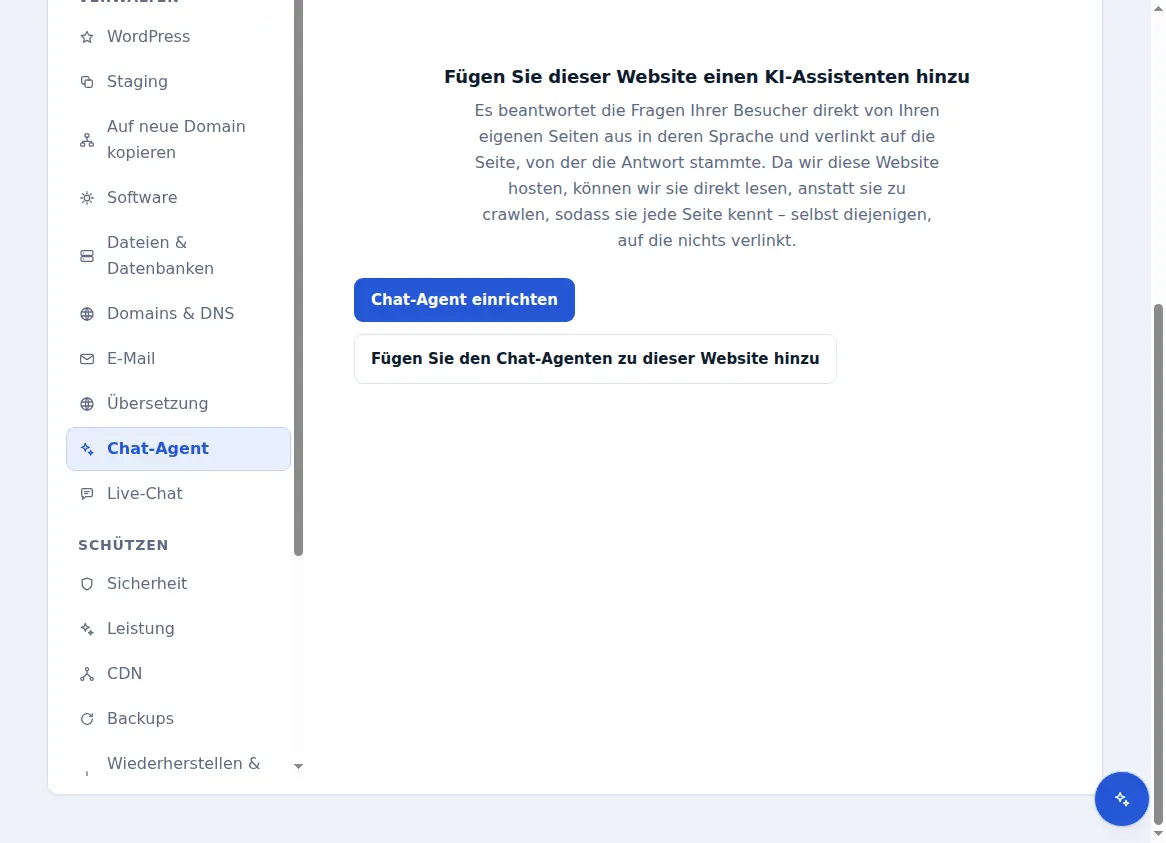The image size is (1166, 843).
Task: Select the Übersetzung menu item
Action: coord(178,404)
